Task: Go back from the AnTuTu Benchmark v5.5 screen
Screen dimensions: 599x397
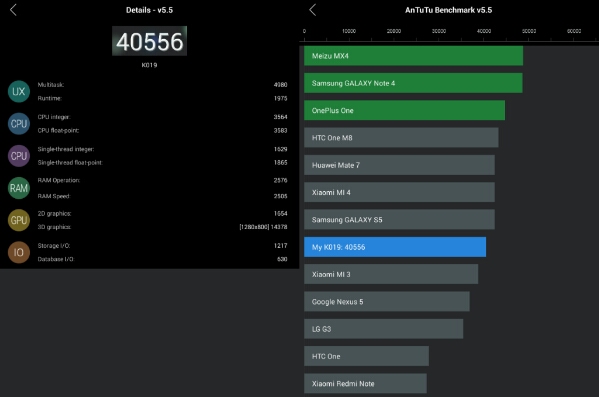Action: coord(312,10)
